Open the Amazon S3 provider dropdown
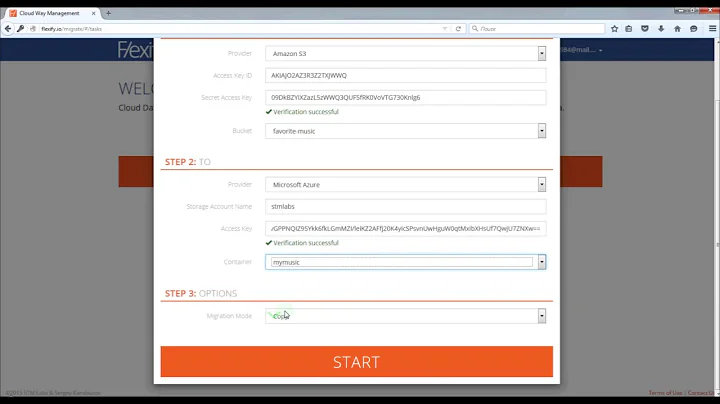This screenshot has height=404, width=720. coord(405,54)
